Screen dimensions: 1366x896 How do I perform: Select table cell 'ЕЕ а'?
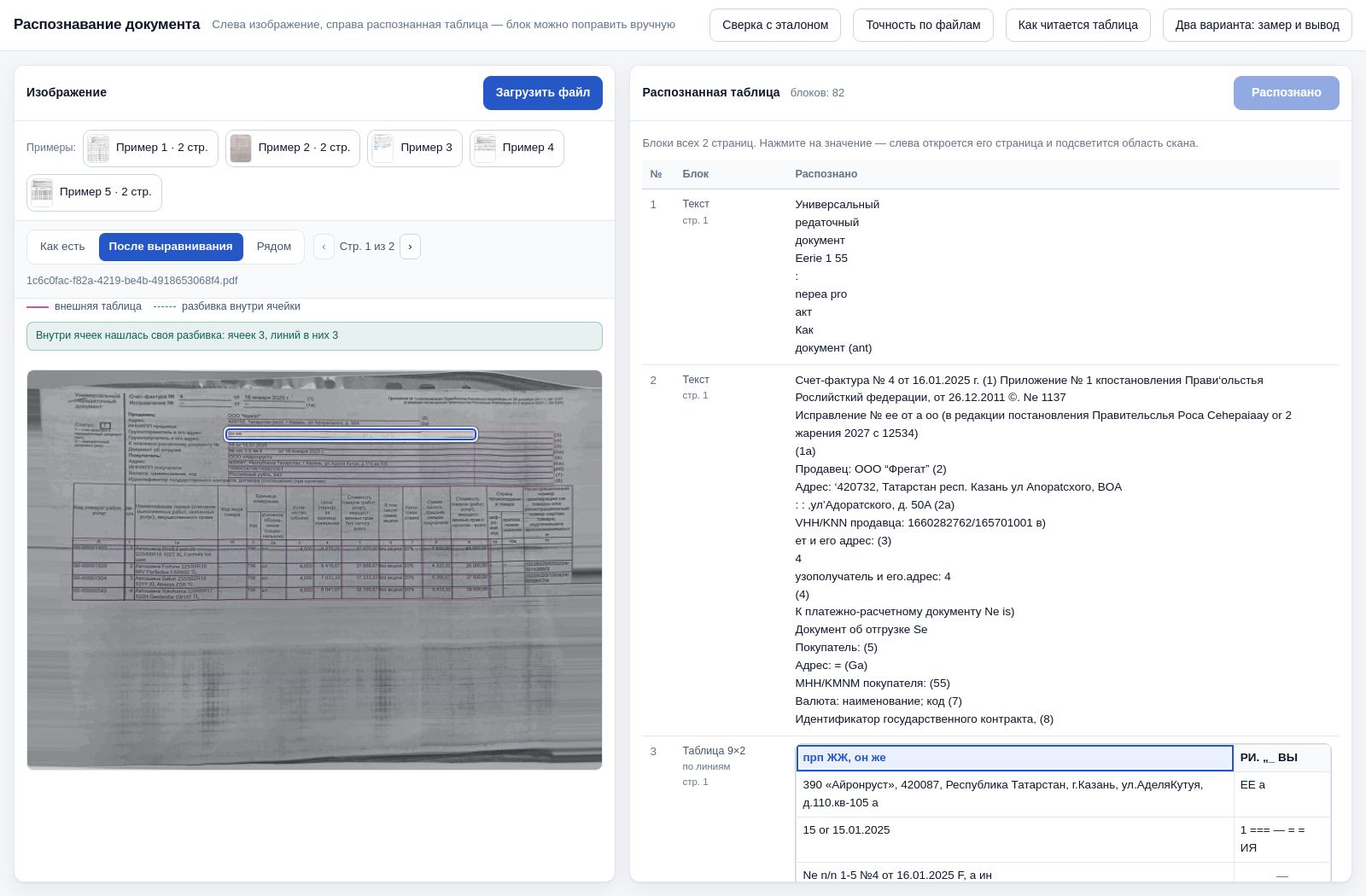click(x=1281, y=794)
